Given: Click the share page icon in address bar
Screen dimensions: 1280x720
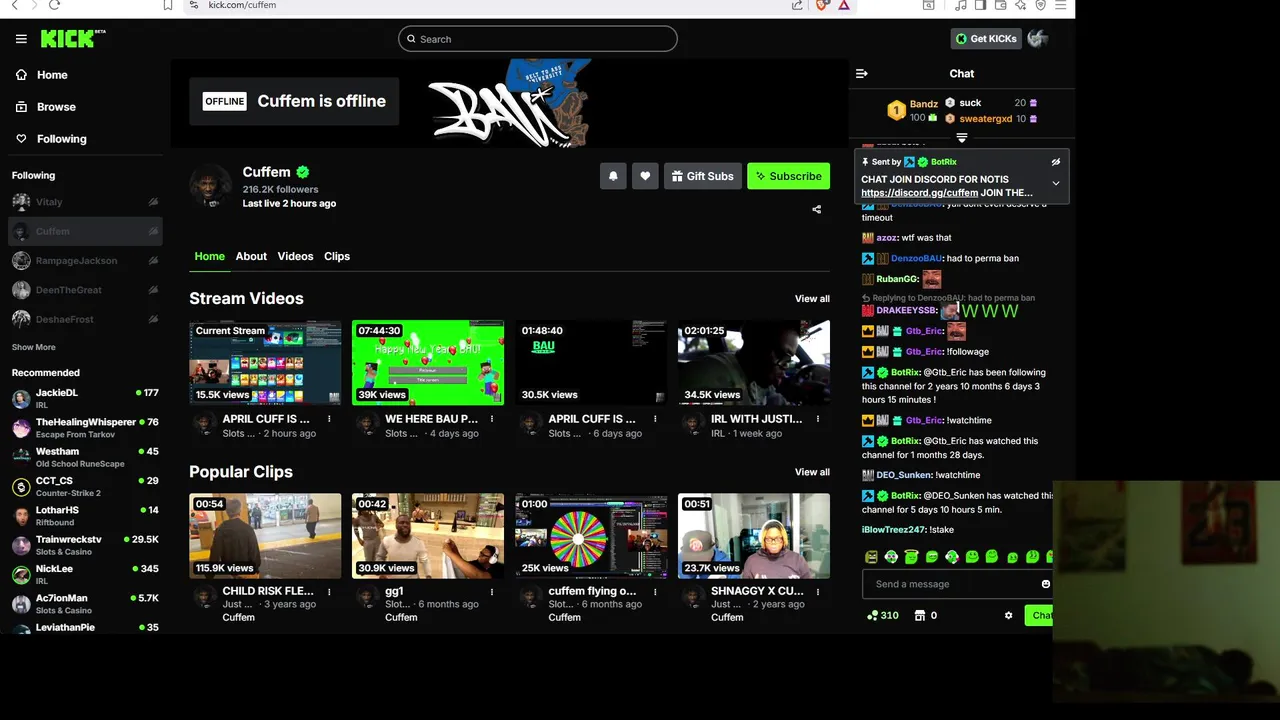Looking at the screenshot, I should point(797,5).
